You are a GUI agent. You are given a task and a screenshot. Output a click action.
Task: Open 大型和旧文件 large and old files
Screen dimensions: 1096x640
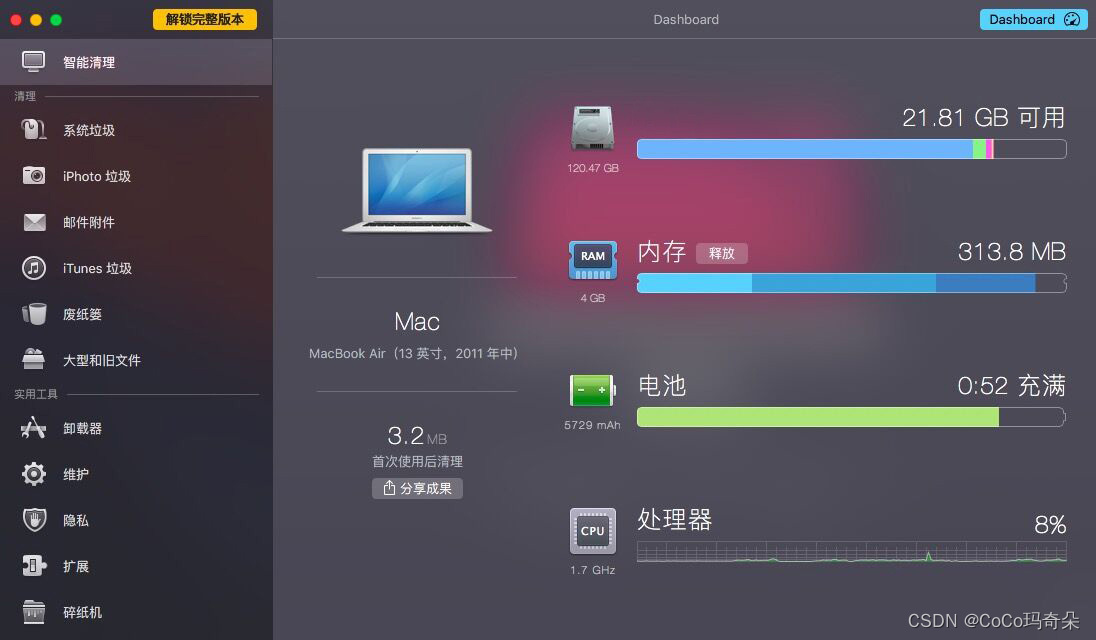pos(136,360)
